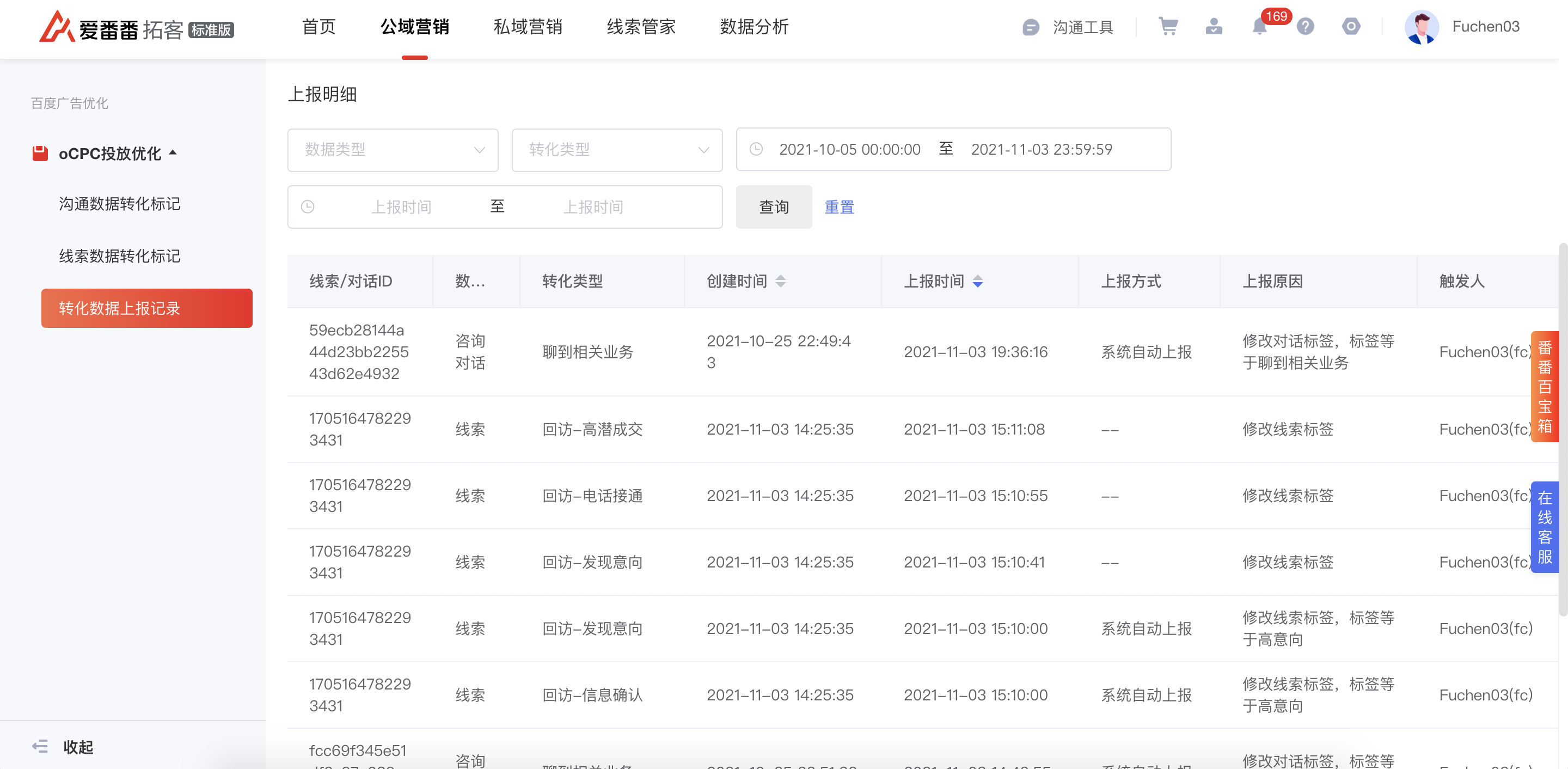Open the help question mark icon
The width and height of the screenshot is (1568, 769).
click(1304, 27)
